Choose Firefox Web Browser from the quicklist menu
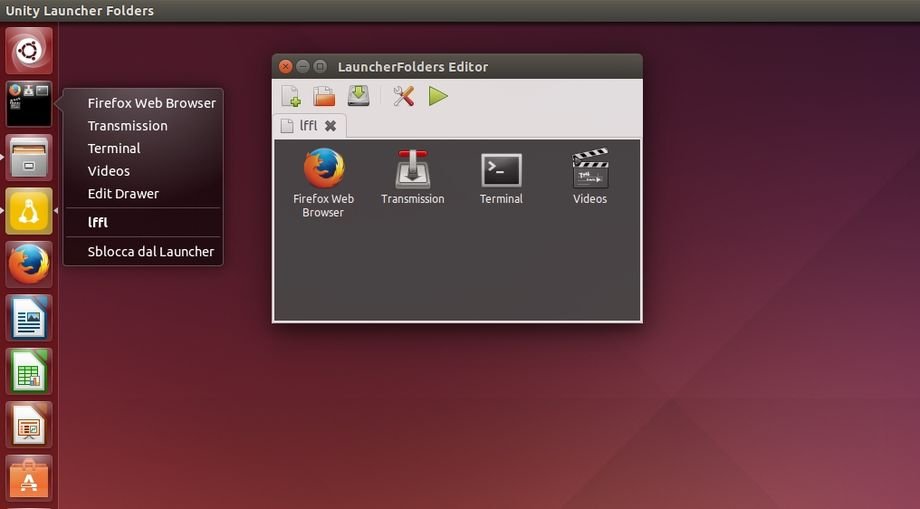The image size is (920, 509). (151, 103)
